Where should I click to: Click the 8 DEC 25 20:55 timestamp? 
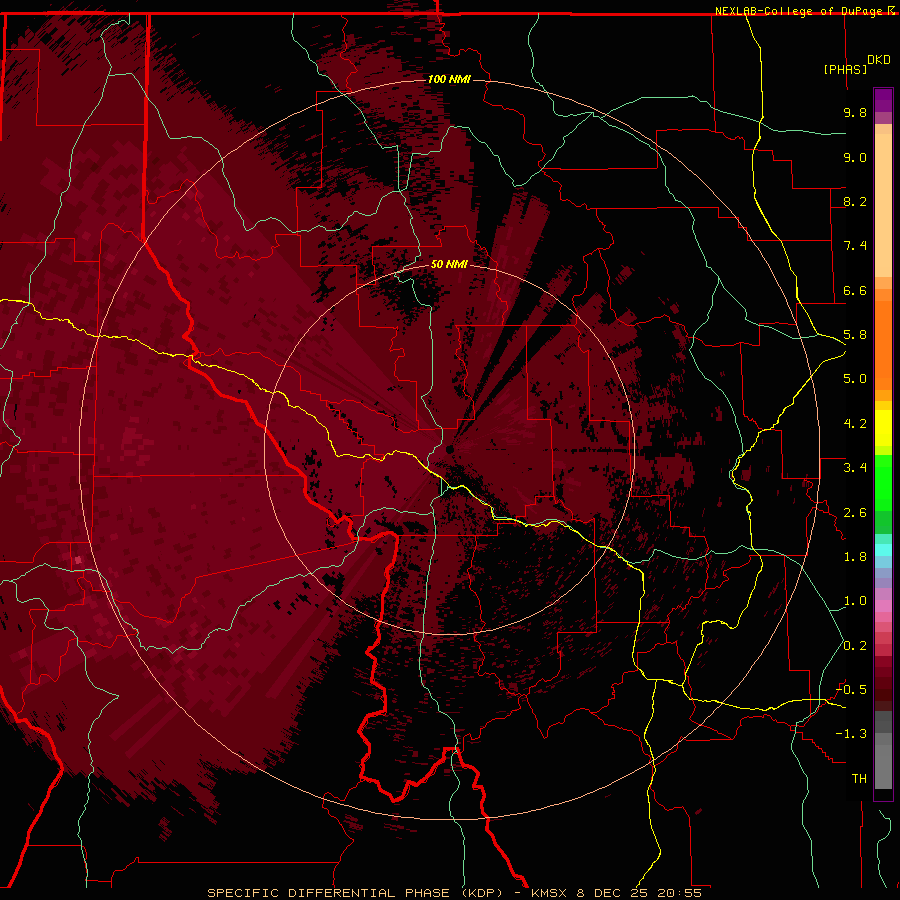[x=639, y=893]
